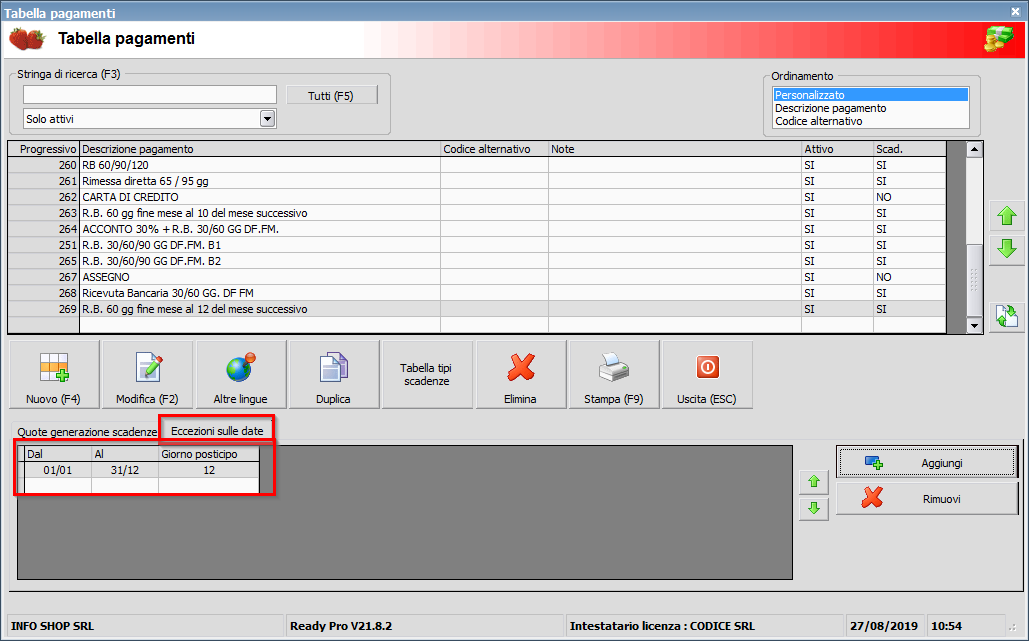Screen dimensions: 1029x641
Task: Select Ricevuta Bancaria 30/60 GG. DF FM row
Action: 477,293
